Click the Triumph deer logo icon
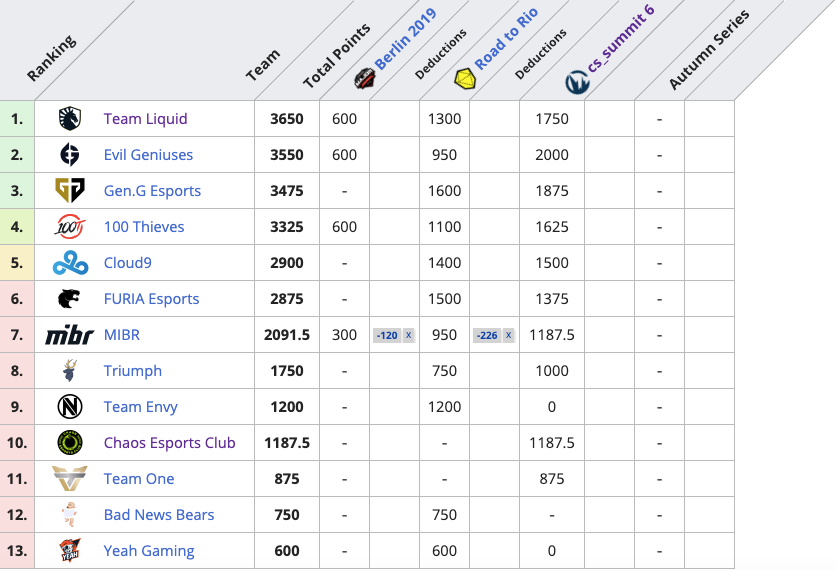The height and width of the screenshot is (570, 836). (70, 371)
